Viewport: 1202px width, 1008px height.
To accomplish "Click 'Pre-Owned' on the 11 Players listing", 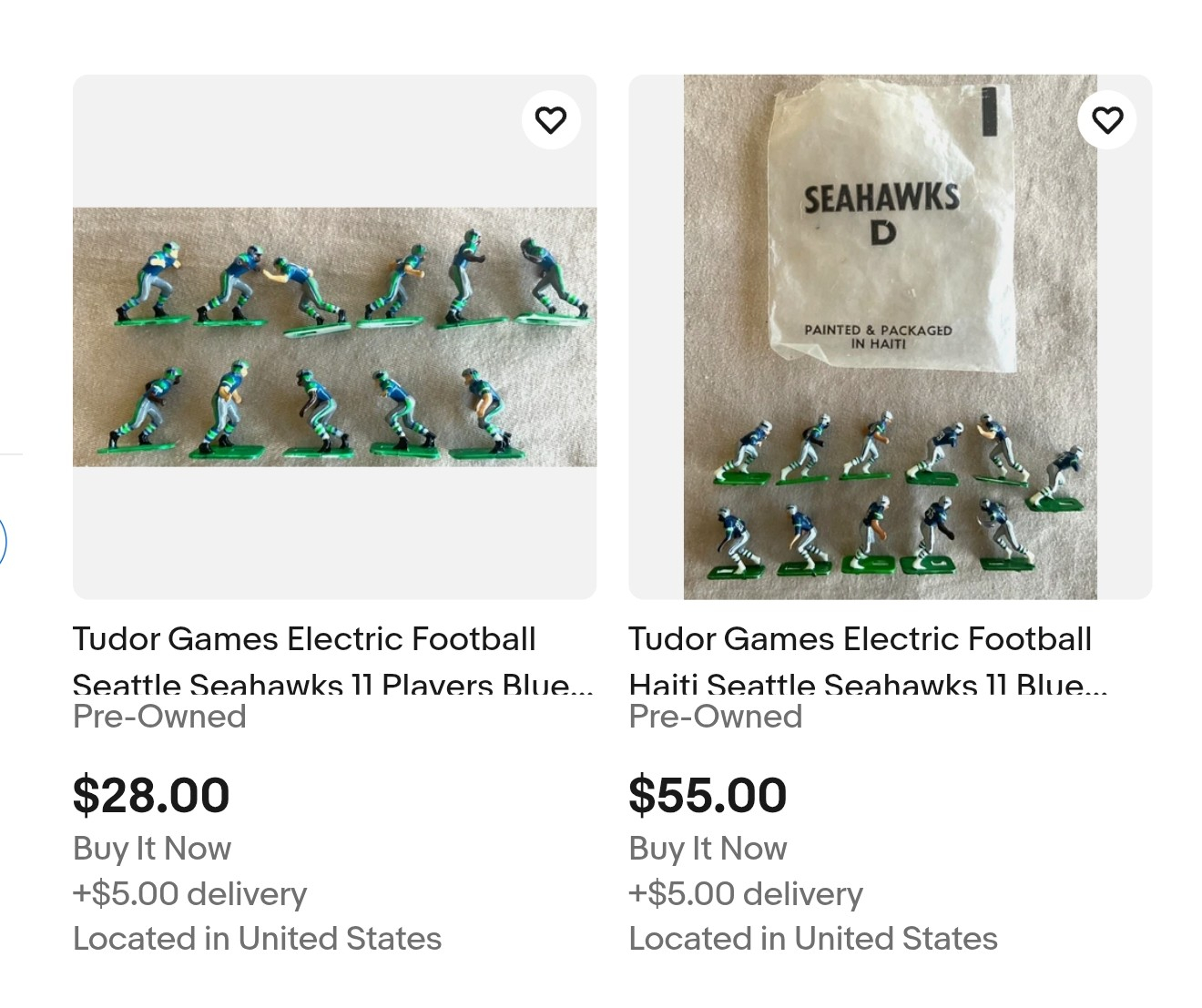I will (x=159, y=717).
